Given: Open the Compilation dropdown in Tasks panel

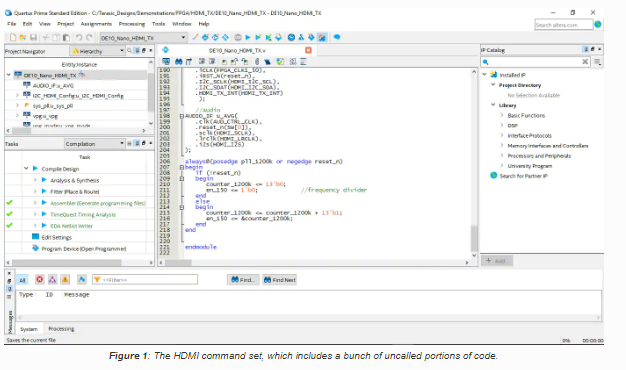Looking at the screenshot, I should pos(95,144).
